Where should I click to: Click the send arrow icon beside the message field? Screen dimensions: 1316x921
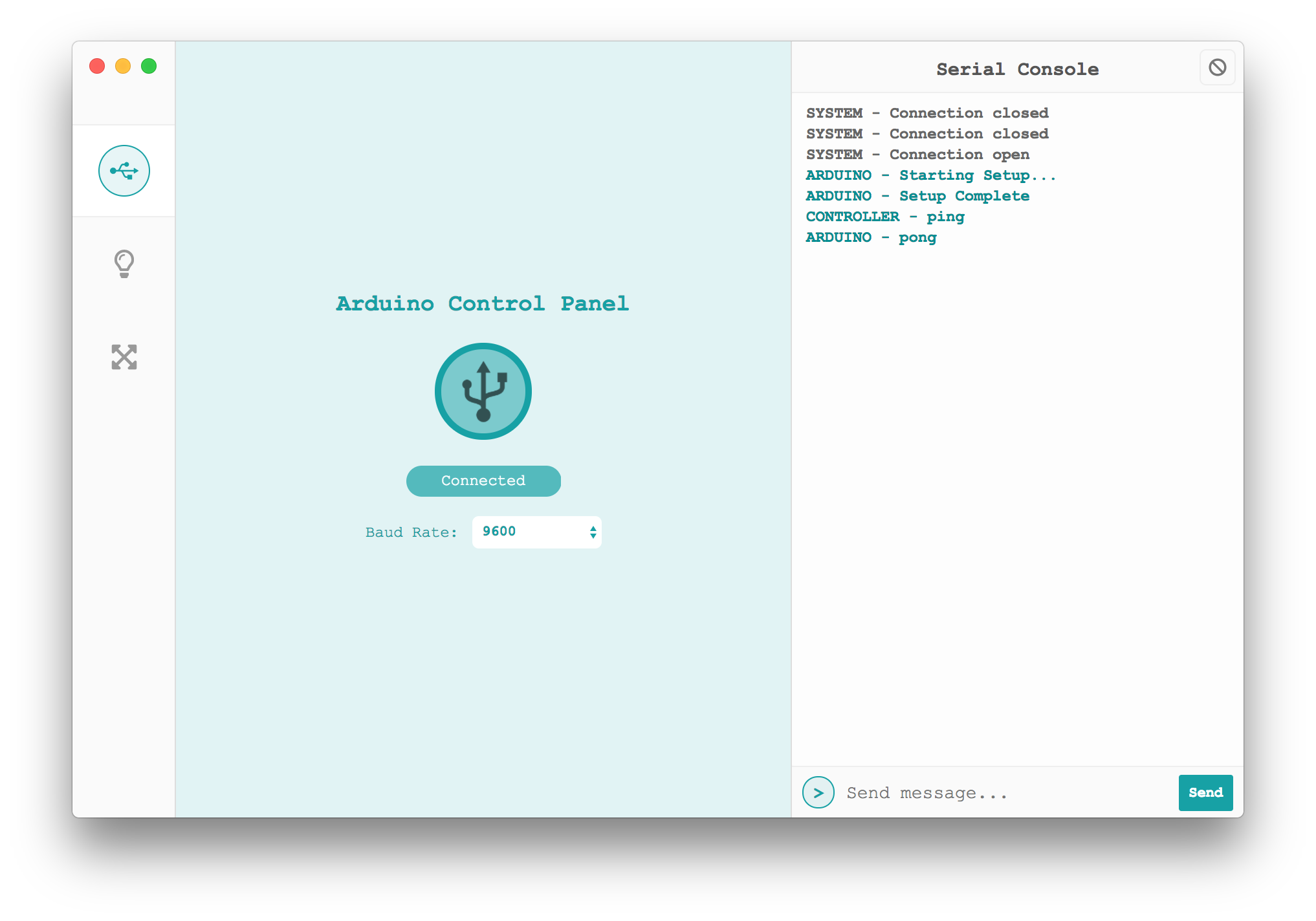[818, 792]
